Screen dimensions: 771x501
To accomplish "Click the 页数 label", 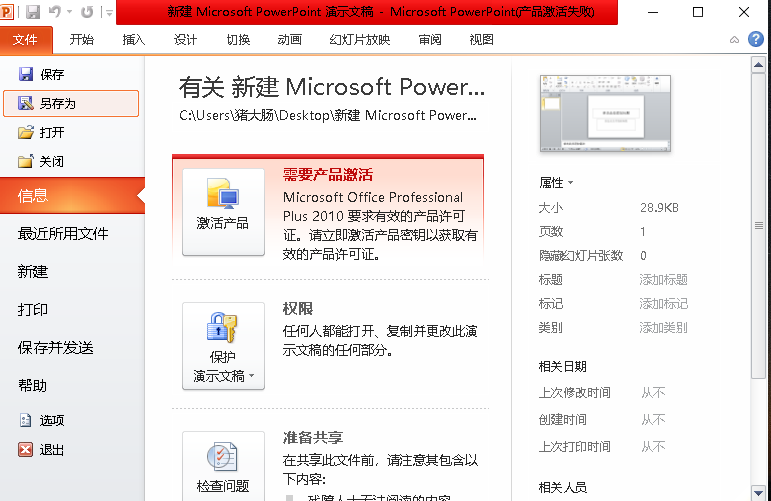I will pyautogui.click(x=551, y=232).
